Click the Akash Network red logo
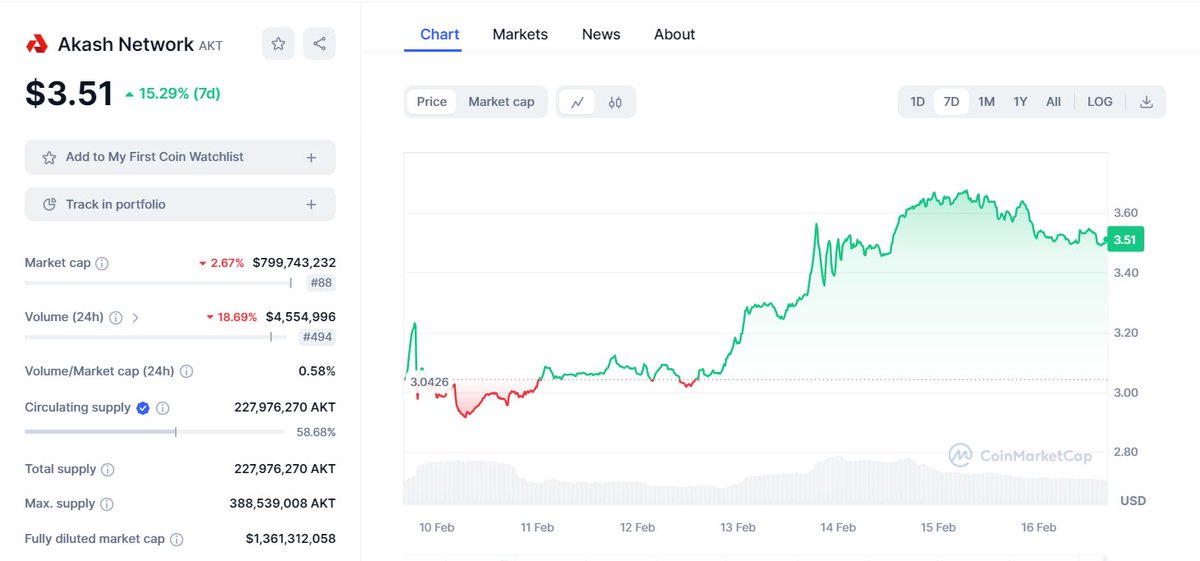 pos(37,44)
